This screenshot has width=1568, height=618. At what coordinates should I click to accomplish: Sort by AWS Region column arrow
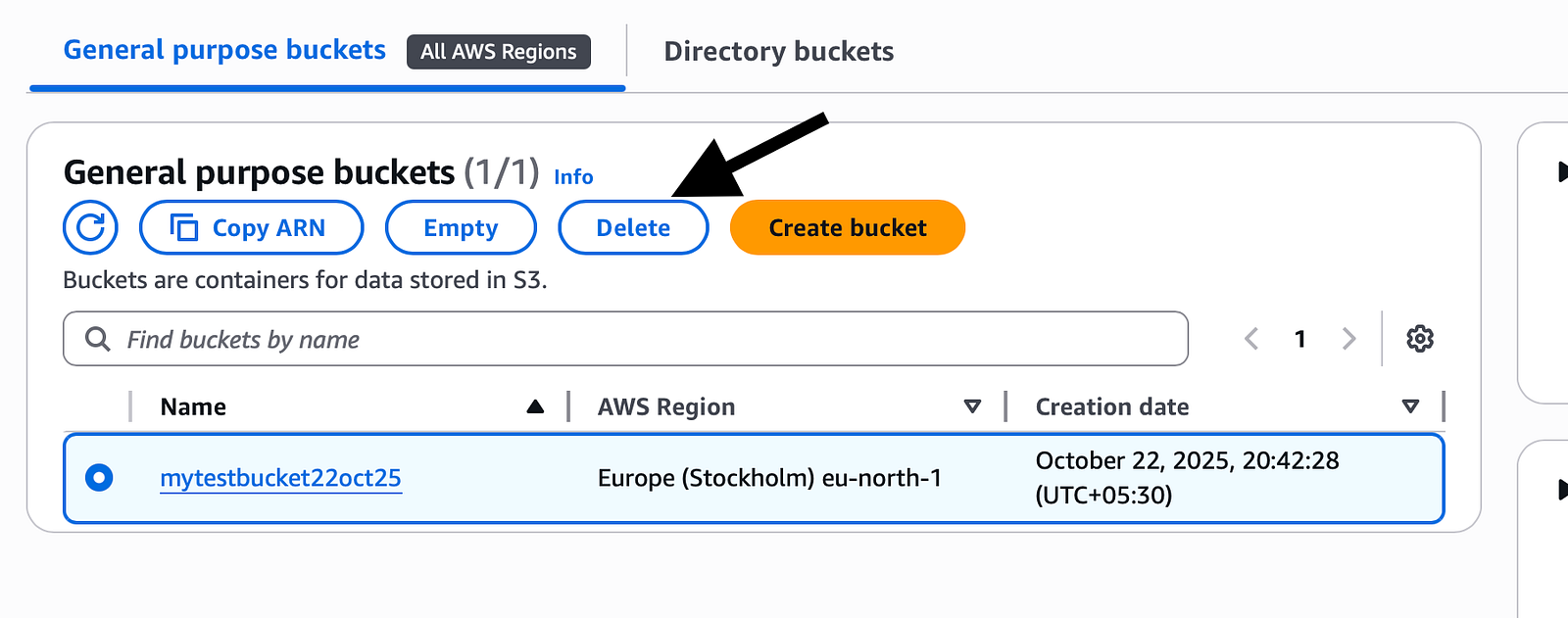[x=972, y=406]
